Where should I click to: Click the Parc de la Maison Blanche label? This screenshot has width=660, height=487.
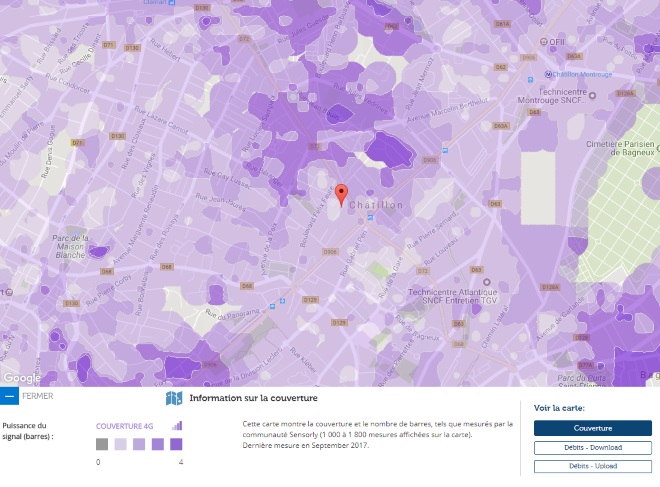click(x=68, y=244)
